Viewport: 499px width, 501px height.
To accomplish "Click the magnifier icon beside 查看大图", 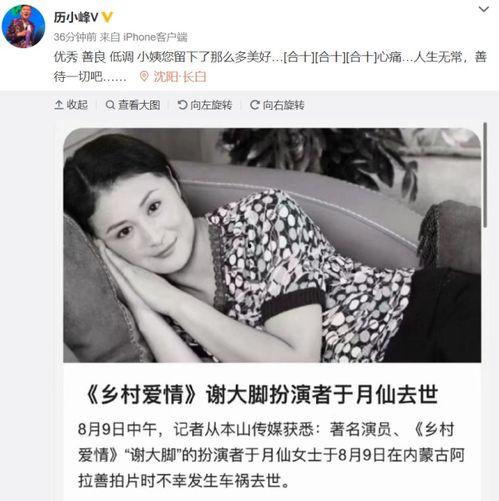I will click(x=110, y=105).
